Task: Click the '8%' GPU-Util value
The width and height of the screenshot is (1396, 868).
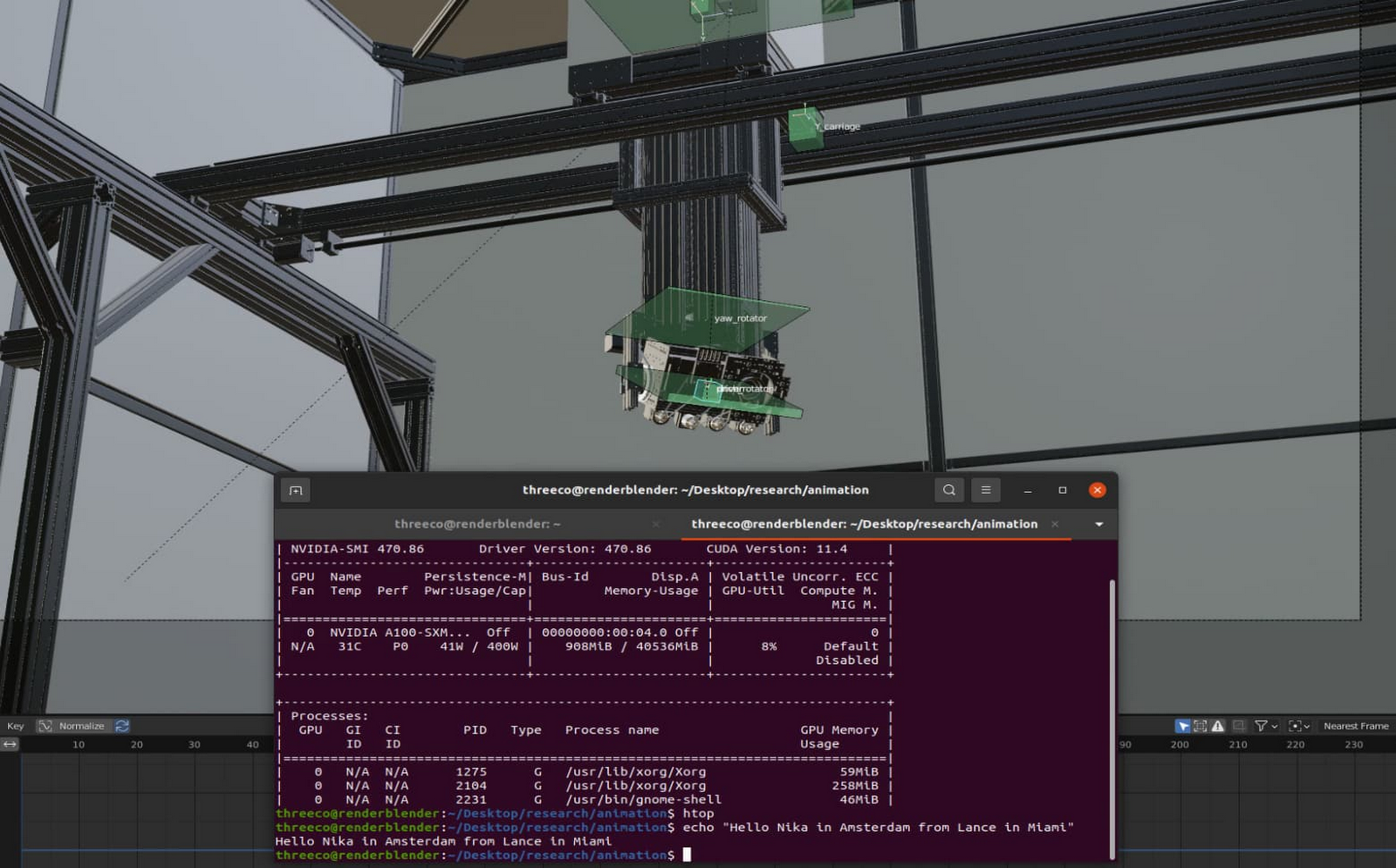Action: click(x=769, y=646)
